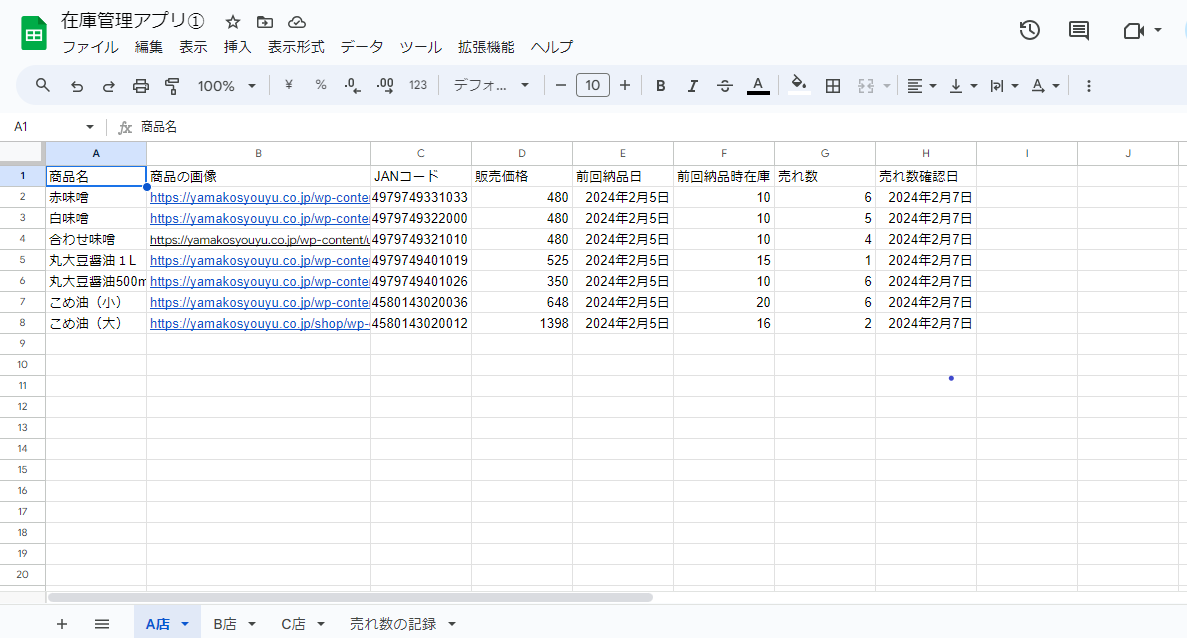Open the comments panel icon
The height and width of the screenshot is (638, 1187).
click(1079, 30)
